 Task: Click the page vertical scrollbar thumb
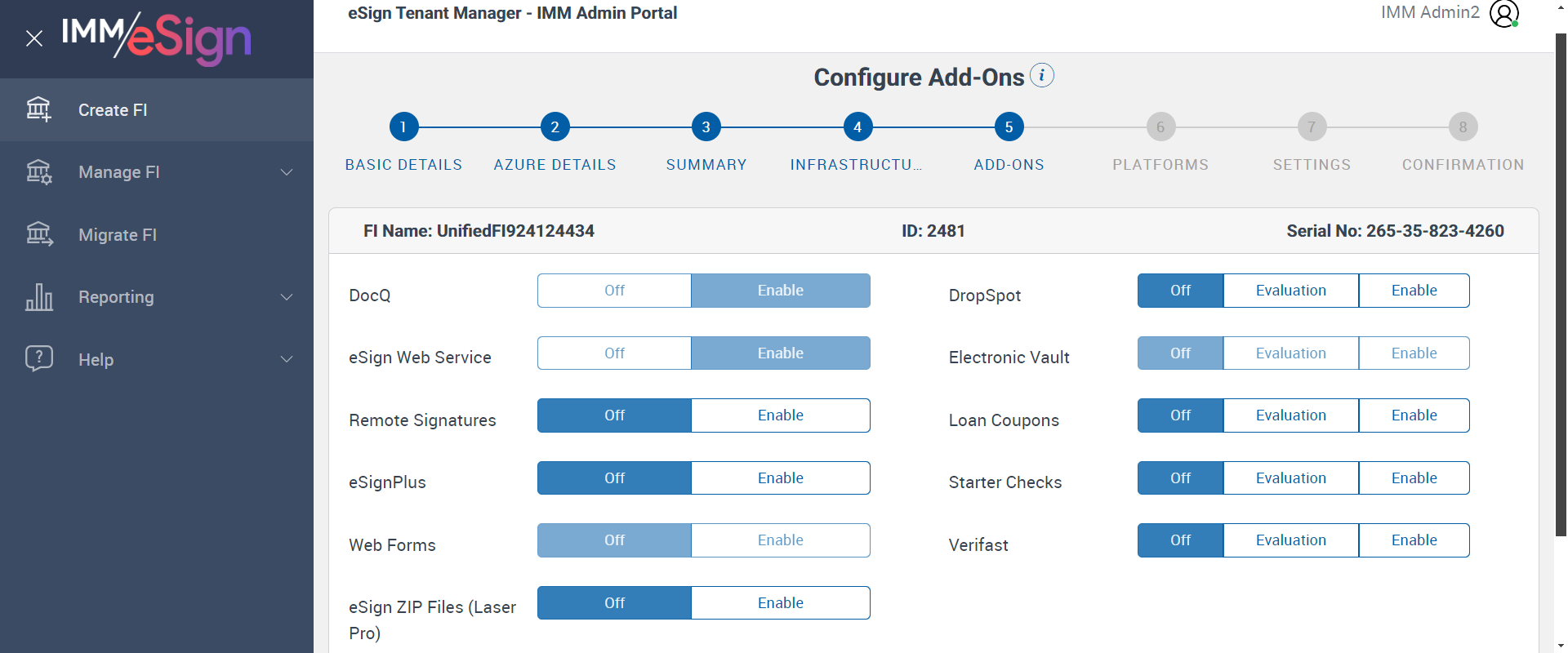(1561, 286)
